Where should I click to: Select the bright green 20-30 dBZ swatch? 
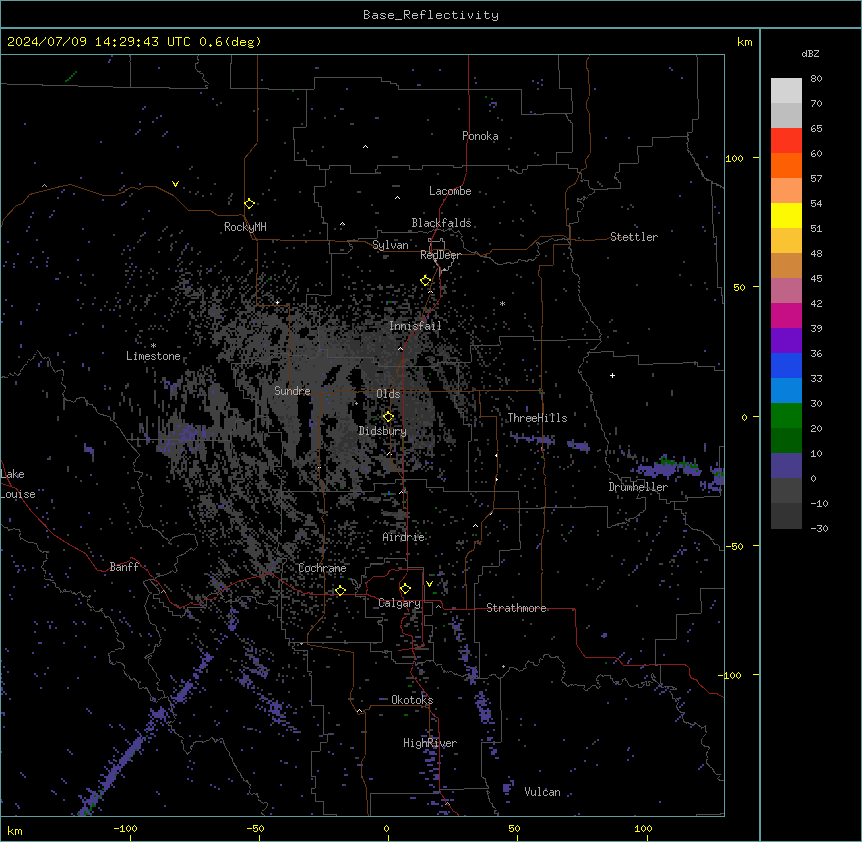786,416
